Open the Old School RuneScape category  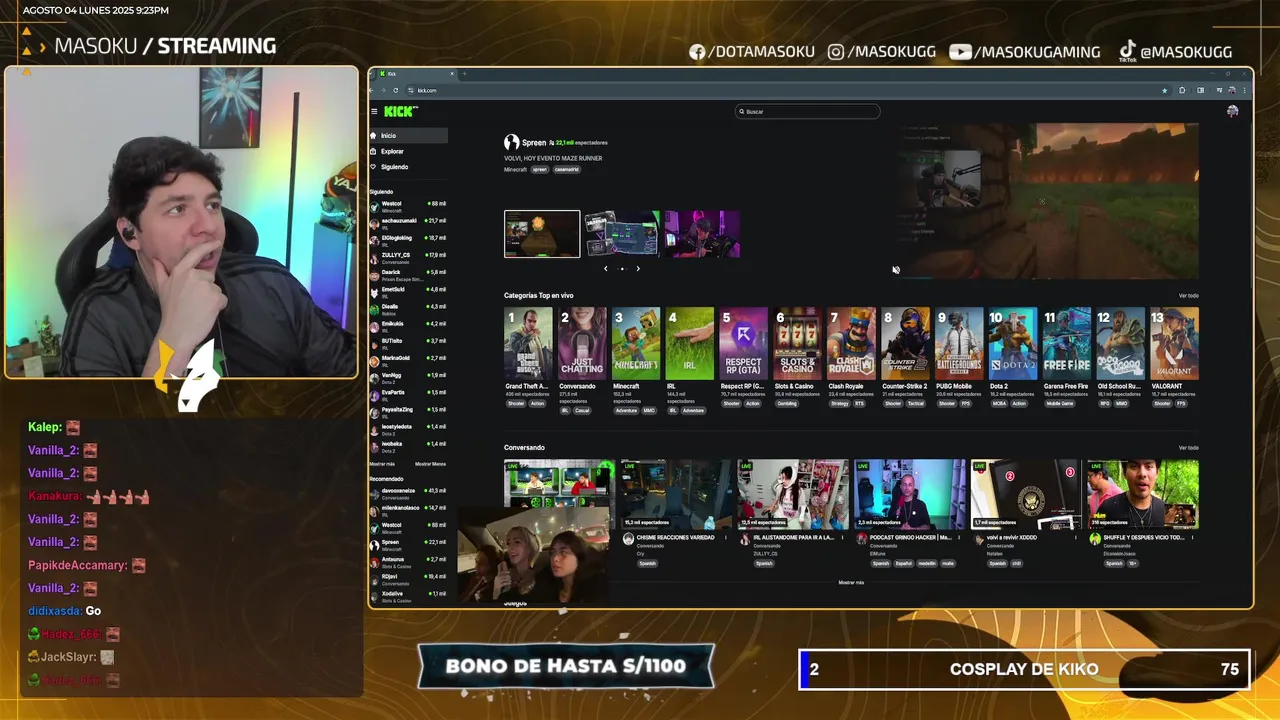click(x=1121, y=344)
